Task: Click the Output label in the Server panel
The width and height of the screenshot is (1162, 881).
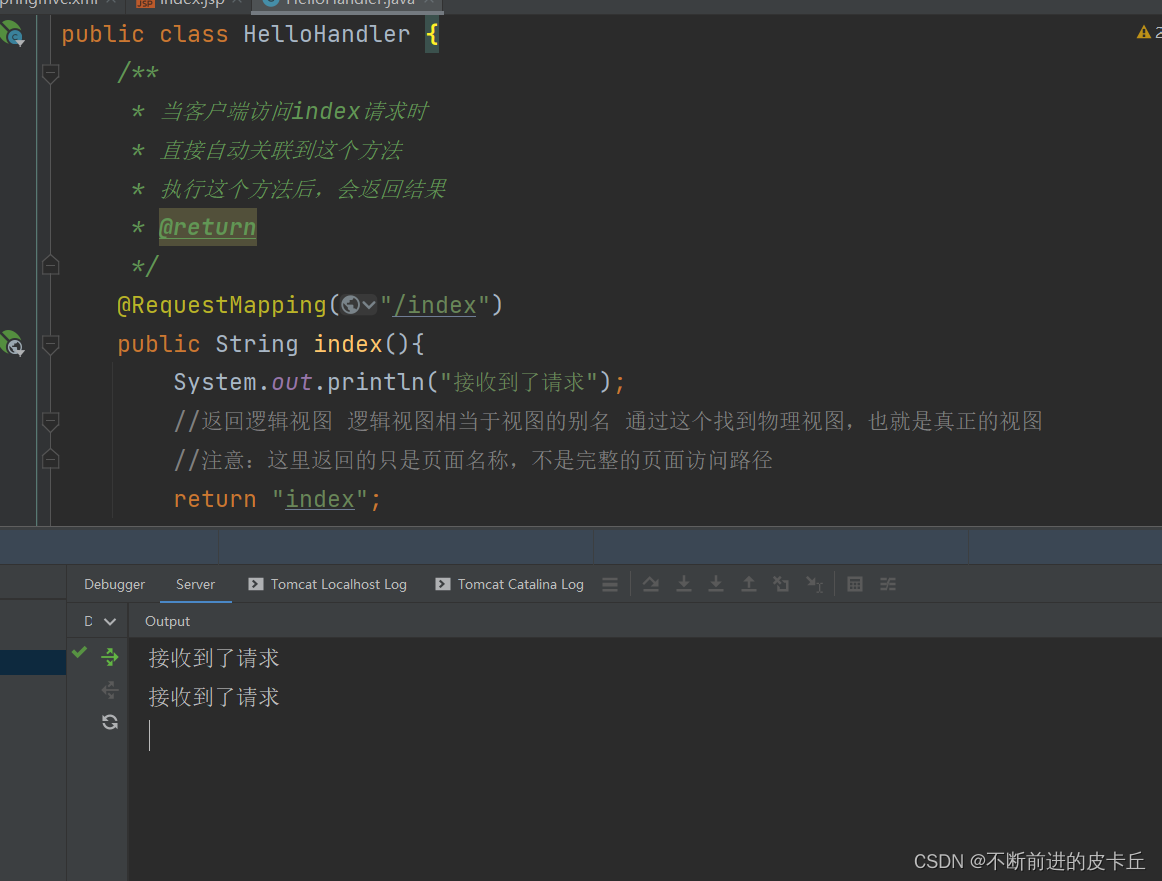Action: pyautogui.click(x=167, y=622)
